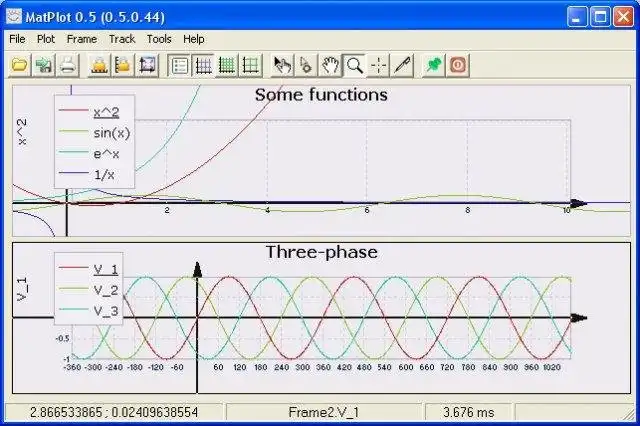Viewport: 640px width, 426px height.
Task: Select the pen drawing tool
Action: [402, 65]
